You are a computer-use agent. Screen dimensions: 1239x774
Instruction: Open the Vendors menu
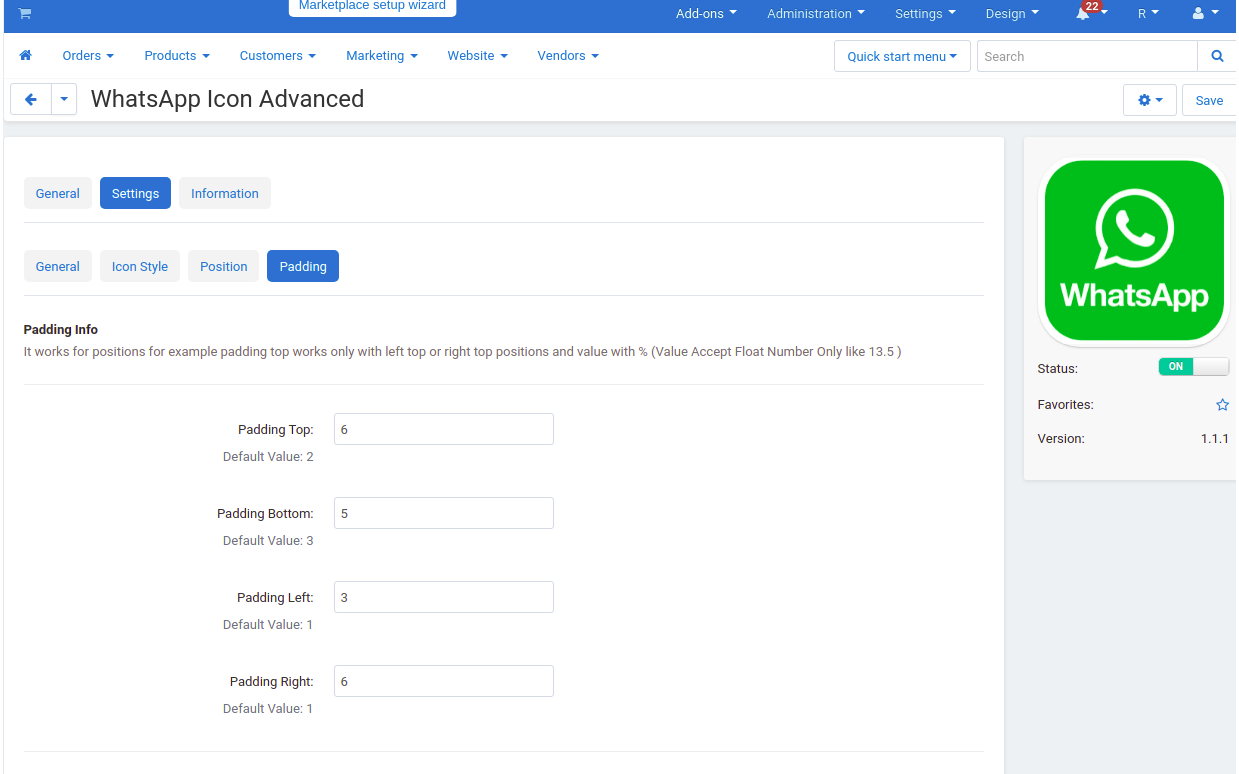click(568, 56)
